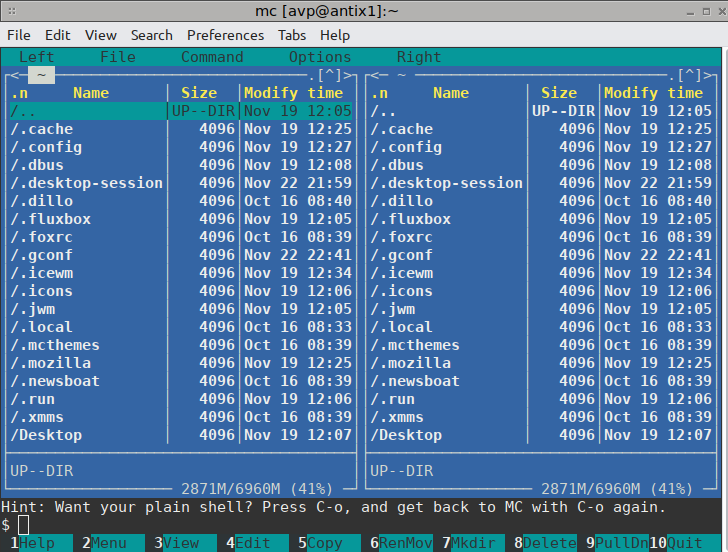Screen dimensions: 728x552
Task: Select /.mozilla in the left panel
Action: [x=181, y=363]
